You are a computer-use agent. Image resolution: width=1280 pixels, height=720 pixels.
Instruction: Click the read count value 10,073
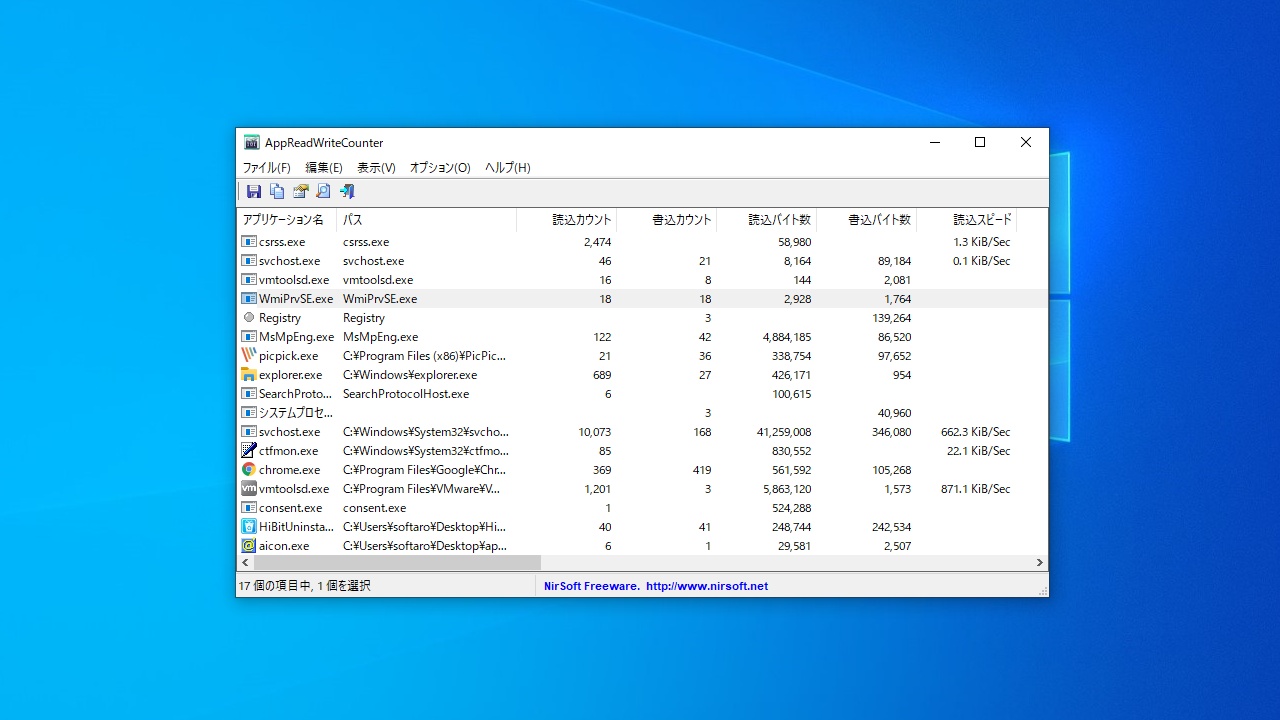point(594,432)
